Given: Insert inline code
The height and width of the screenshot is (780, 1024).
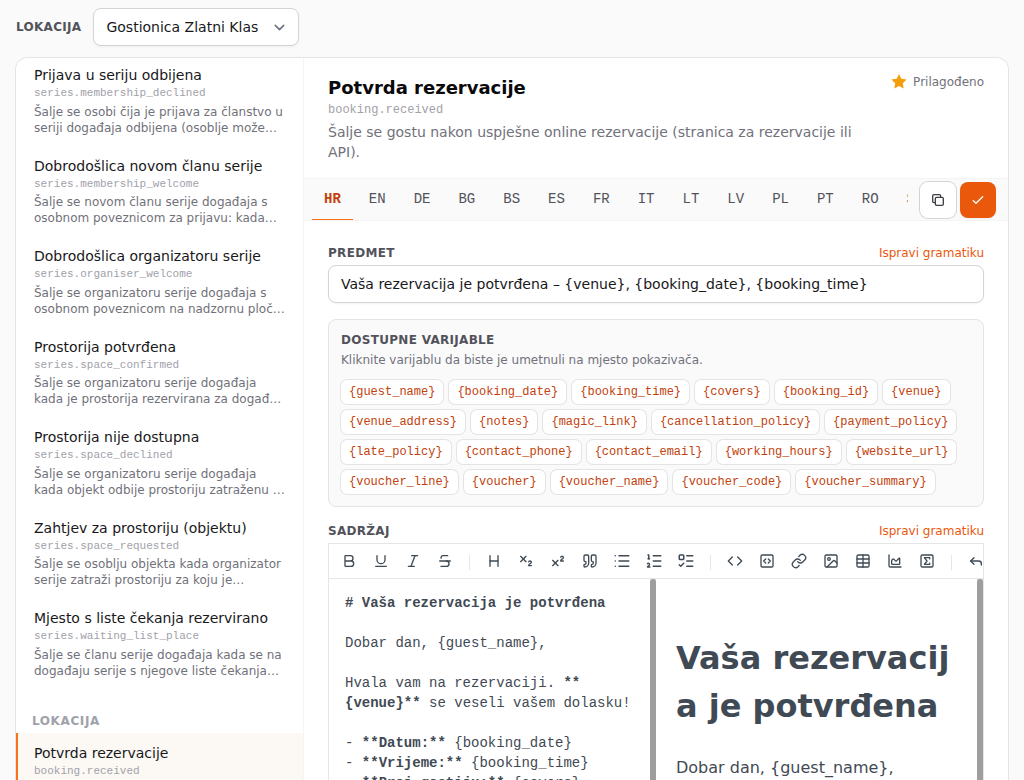Looking at the screenshot, I should coord(735,561).
